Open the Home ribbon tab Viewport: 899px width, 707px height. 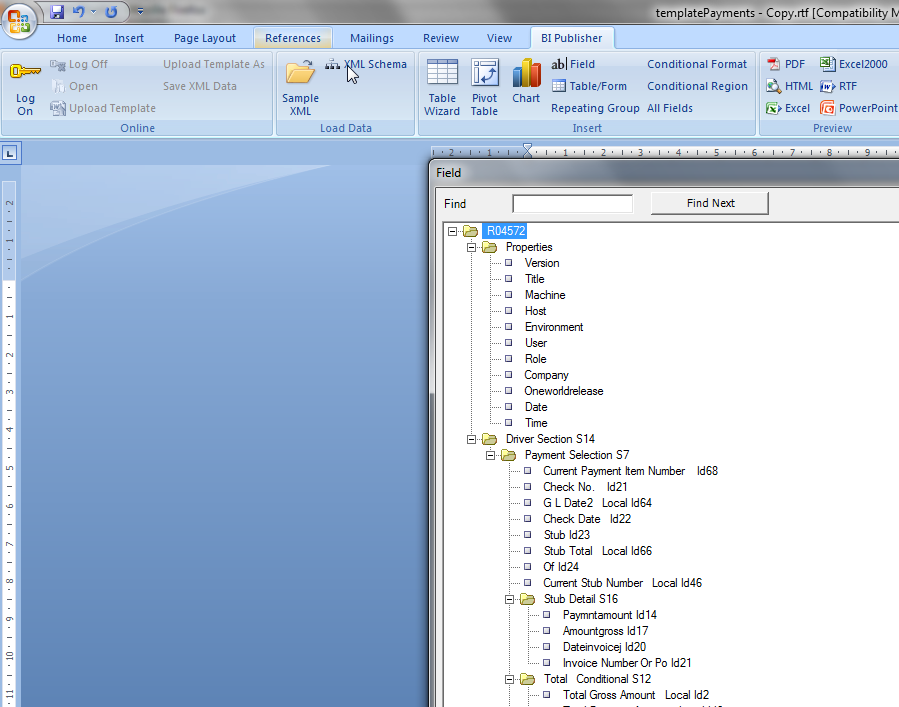coord(72,38)
